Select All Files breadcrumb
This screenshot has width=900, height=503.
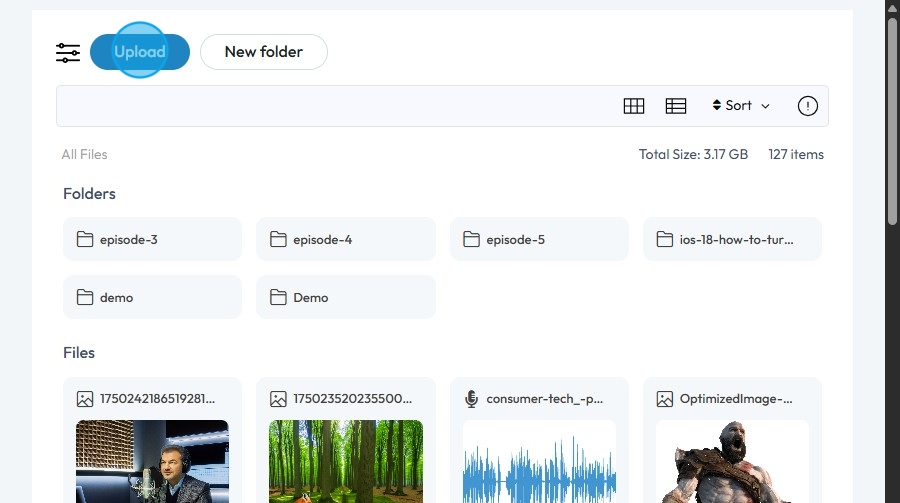84,154
